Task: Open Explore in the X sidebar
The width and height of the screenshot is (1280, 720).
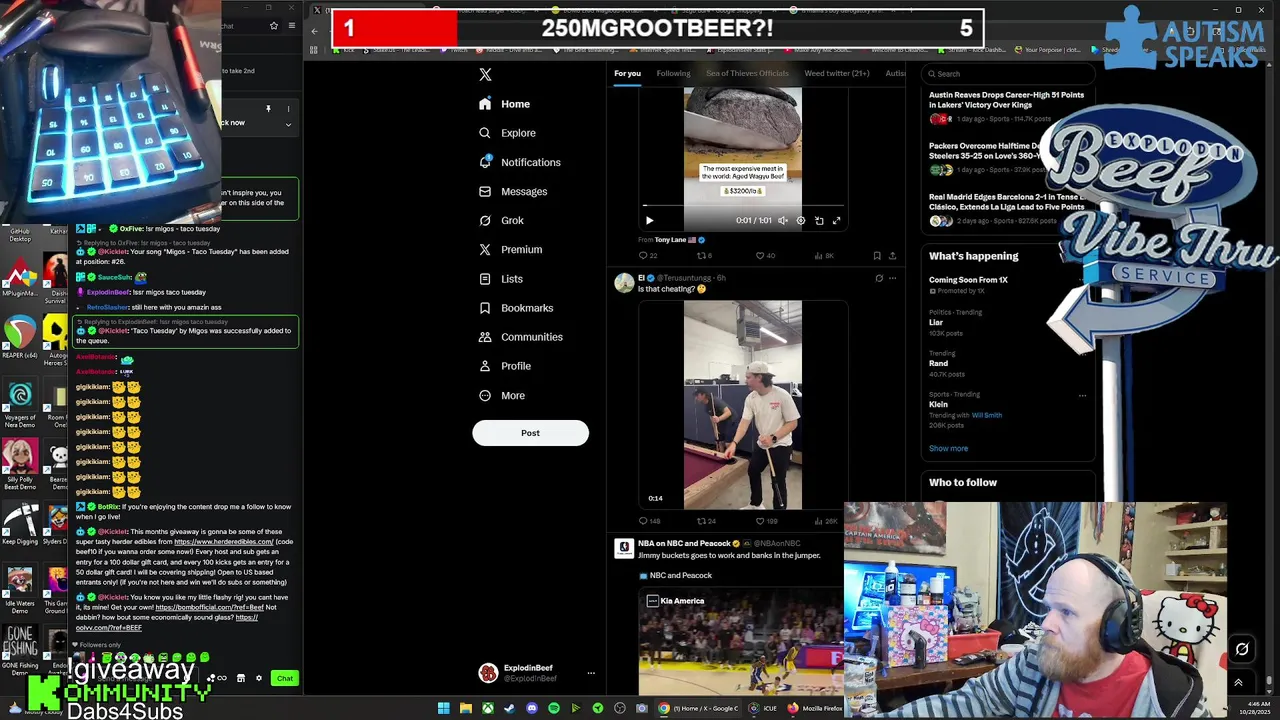Action: (507, 133)
